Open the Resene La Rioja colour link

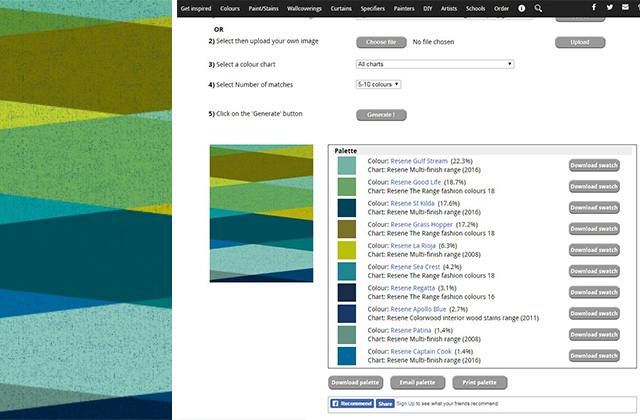pyautogui.click(x=413, y=246)
